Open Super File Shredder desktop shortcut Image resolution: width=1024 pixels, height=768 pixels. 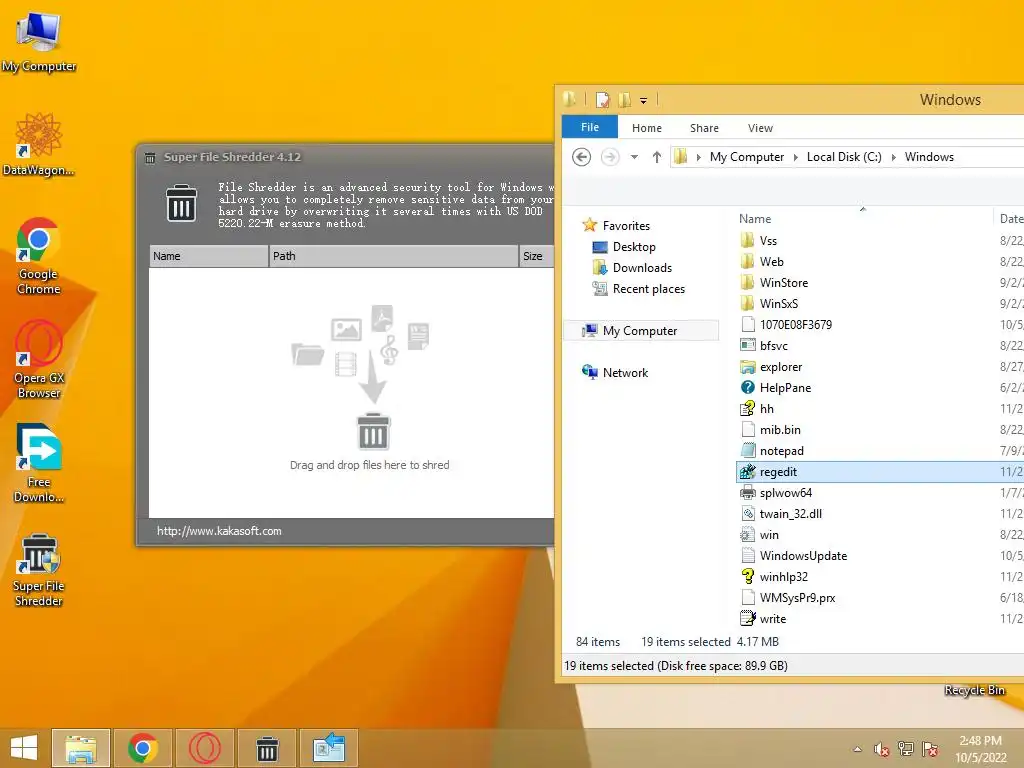[x=39, y=570]
